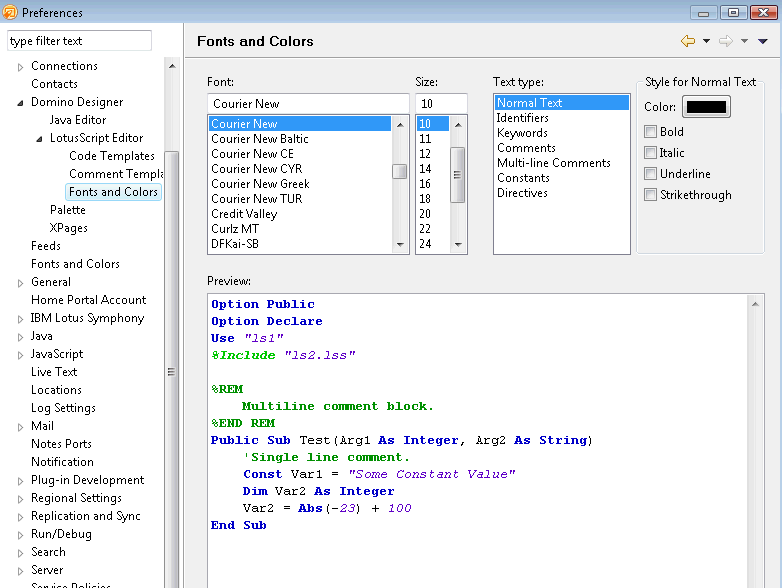This screenshot has height=588, width=782.
Task: Expand the Connections tree node
Action: point(20,67)
